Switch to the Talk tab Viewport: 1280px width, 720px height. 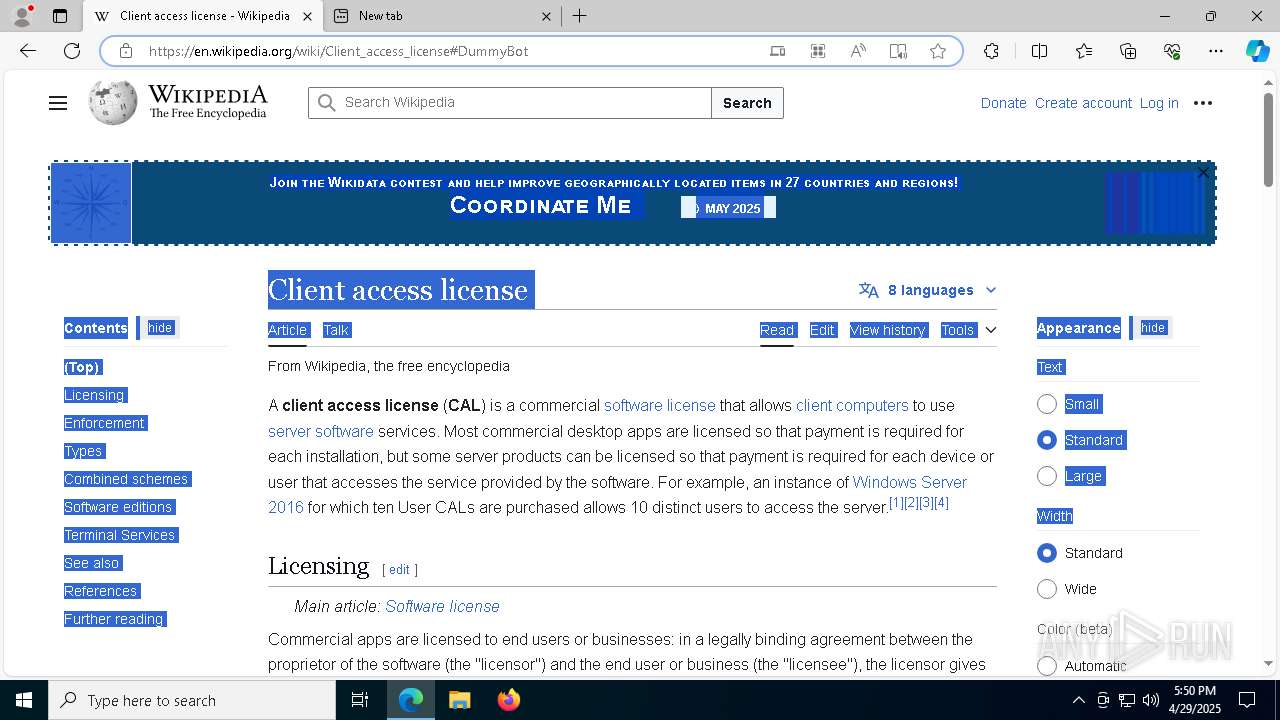pyautogui.click(x=336, y=330)
